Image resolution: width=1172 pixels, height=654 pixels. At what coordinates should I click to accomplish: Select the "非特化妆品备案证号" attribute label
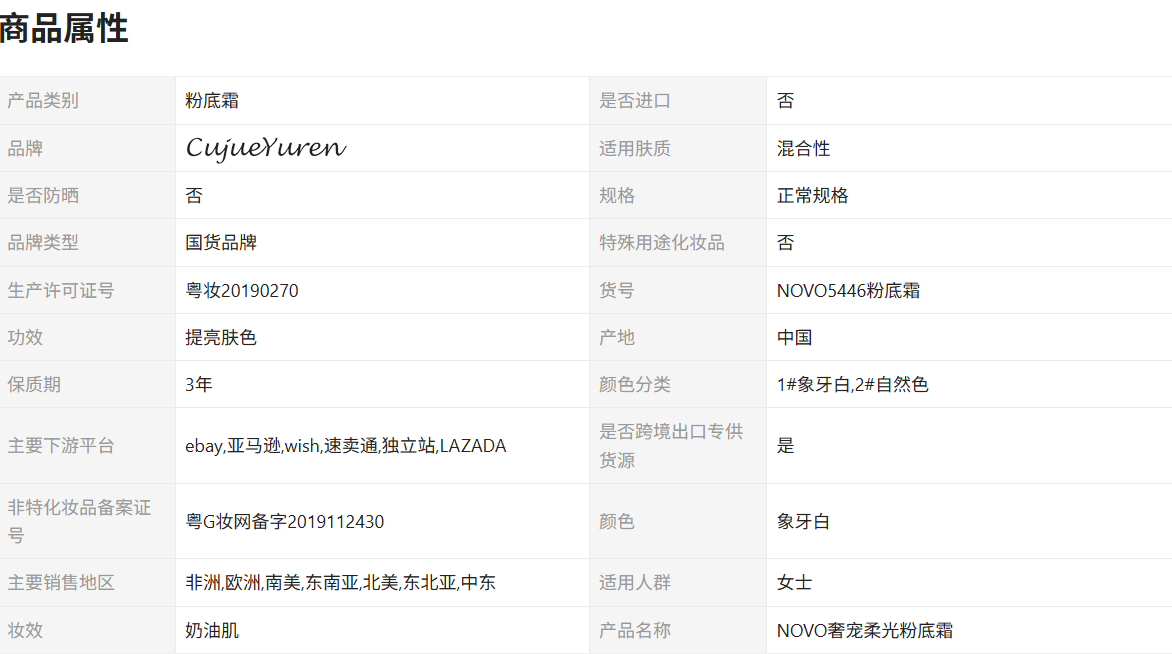(x=79, y=522)
